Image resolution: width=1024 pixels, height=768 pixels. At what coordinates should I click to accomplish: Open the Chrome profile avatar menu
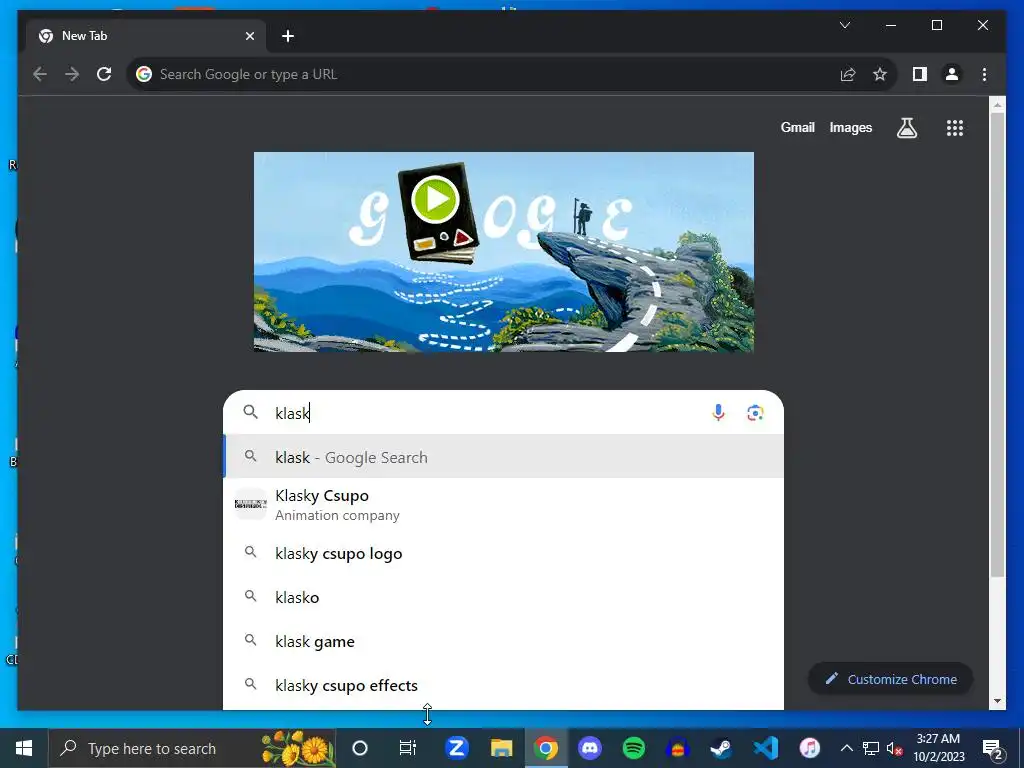(x=952, y=74)
